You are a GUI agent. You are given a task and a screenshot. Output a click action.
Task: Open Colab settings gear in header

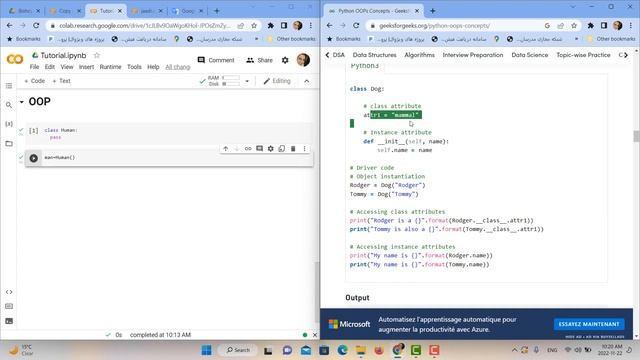pyautogui.click(x=285, y=60)
